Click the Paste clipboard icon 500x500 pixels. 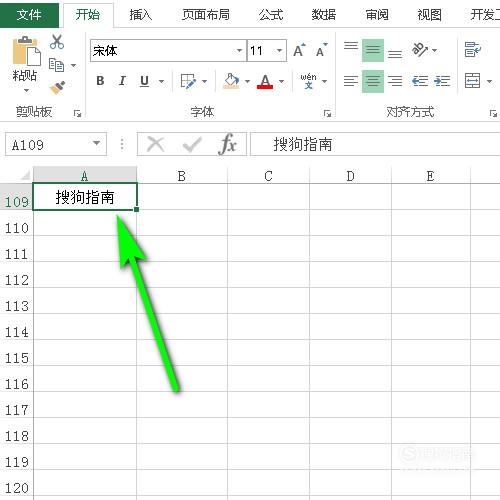click(x=26, y=51)
